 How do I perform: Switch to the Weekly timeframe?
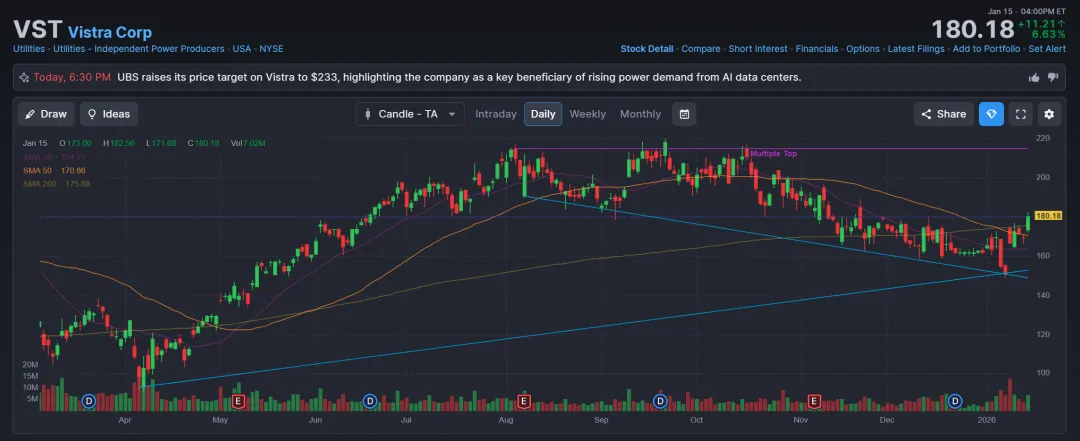(588, 114)
